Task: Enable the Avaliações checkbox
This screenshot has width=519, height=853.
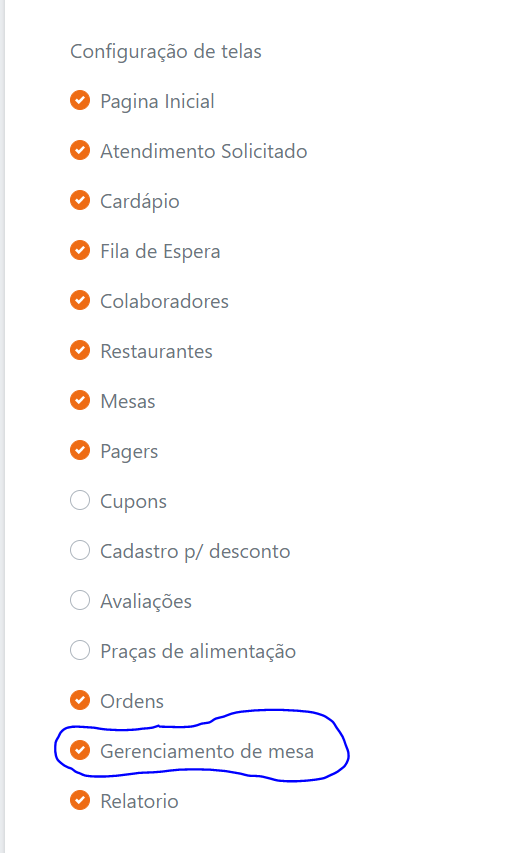Action: pyautogui.click(x=80, y=601)
